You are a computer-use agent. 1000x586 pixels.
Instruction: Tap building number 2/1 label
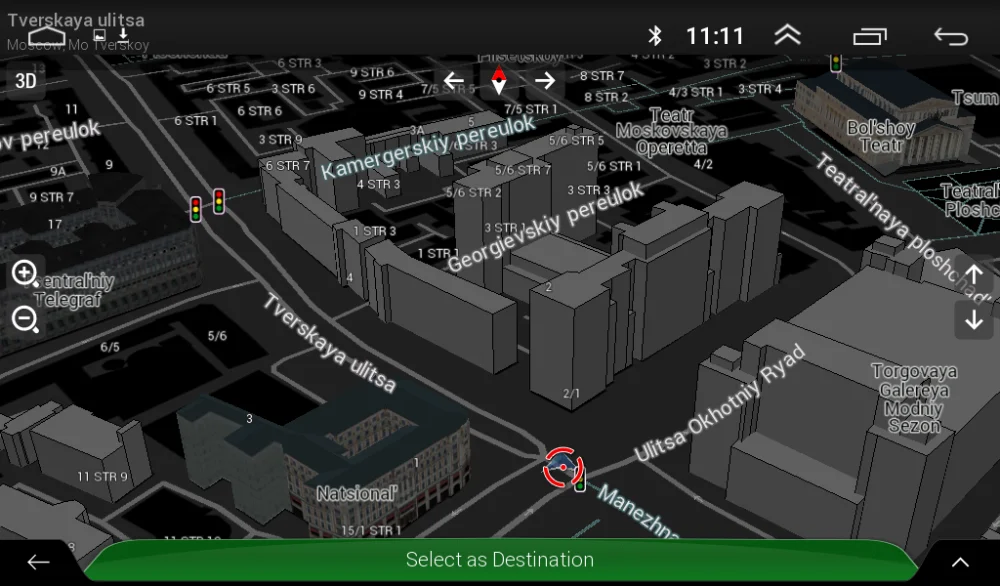coord(571,393)
